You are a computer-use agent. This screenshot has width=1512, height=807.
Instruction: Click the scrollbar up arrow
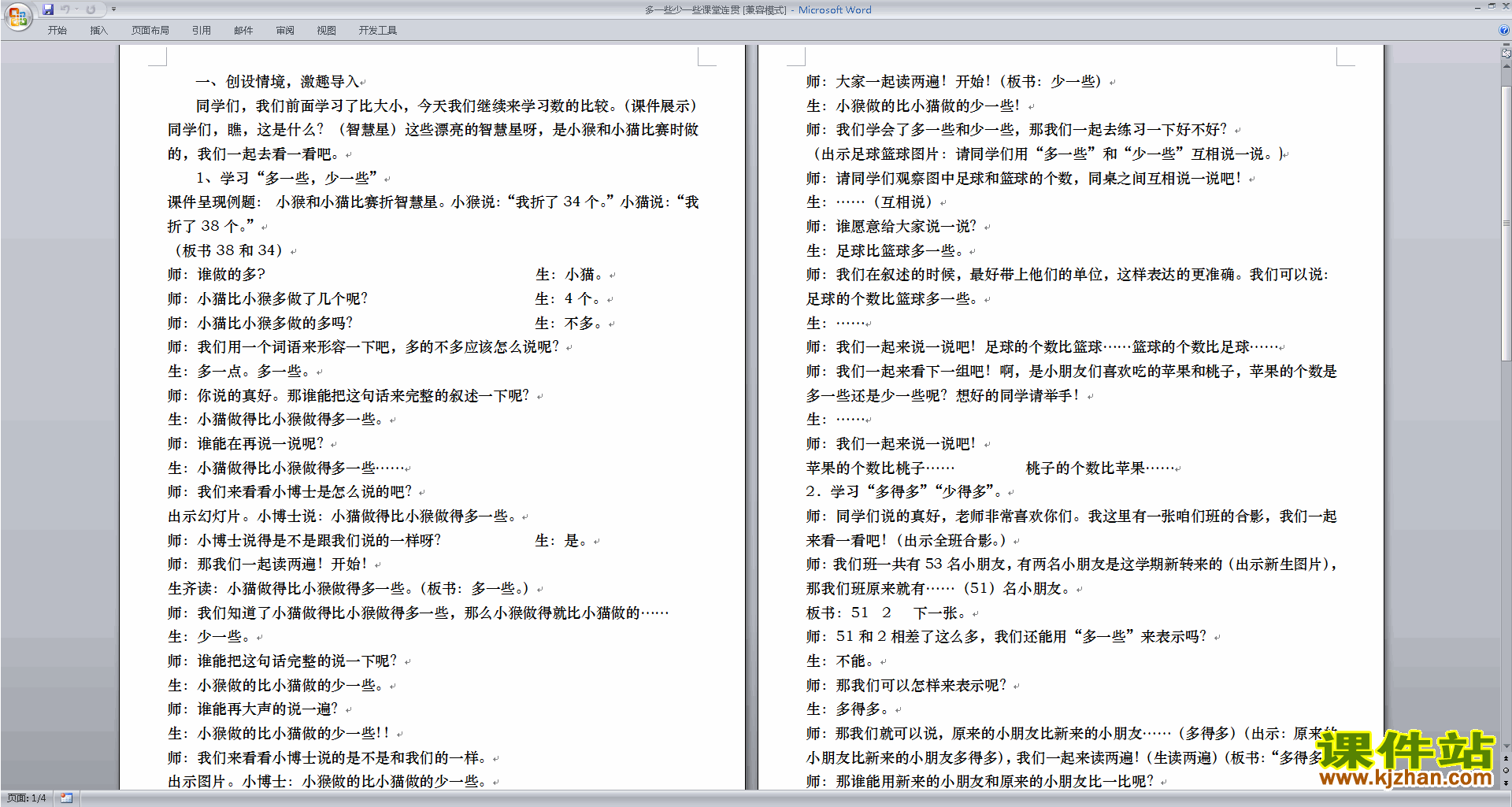(1506, 65)
